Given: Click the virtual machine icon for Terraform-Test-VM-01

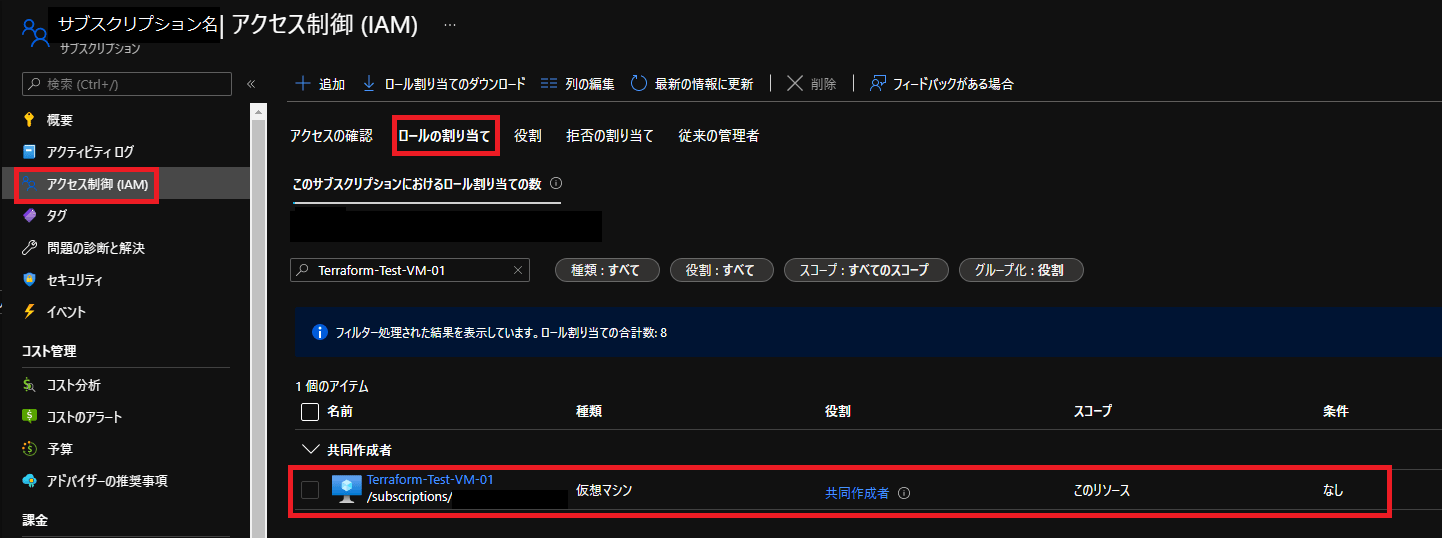Looking at the screenshot, I should pyautogui.click(x=346, y=489).
